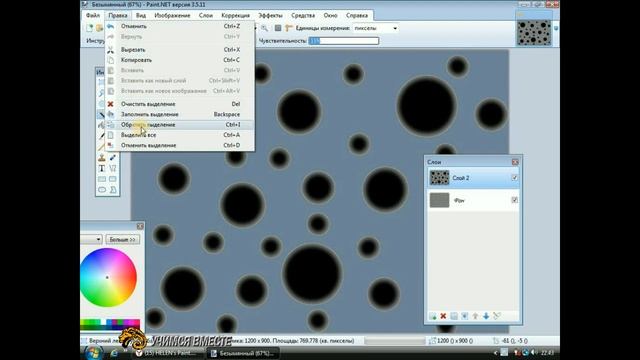640x360 pixels.
Task: Click the Open folder toolbar icon
Action: pos(99,28)
